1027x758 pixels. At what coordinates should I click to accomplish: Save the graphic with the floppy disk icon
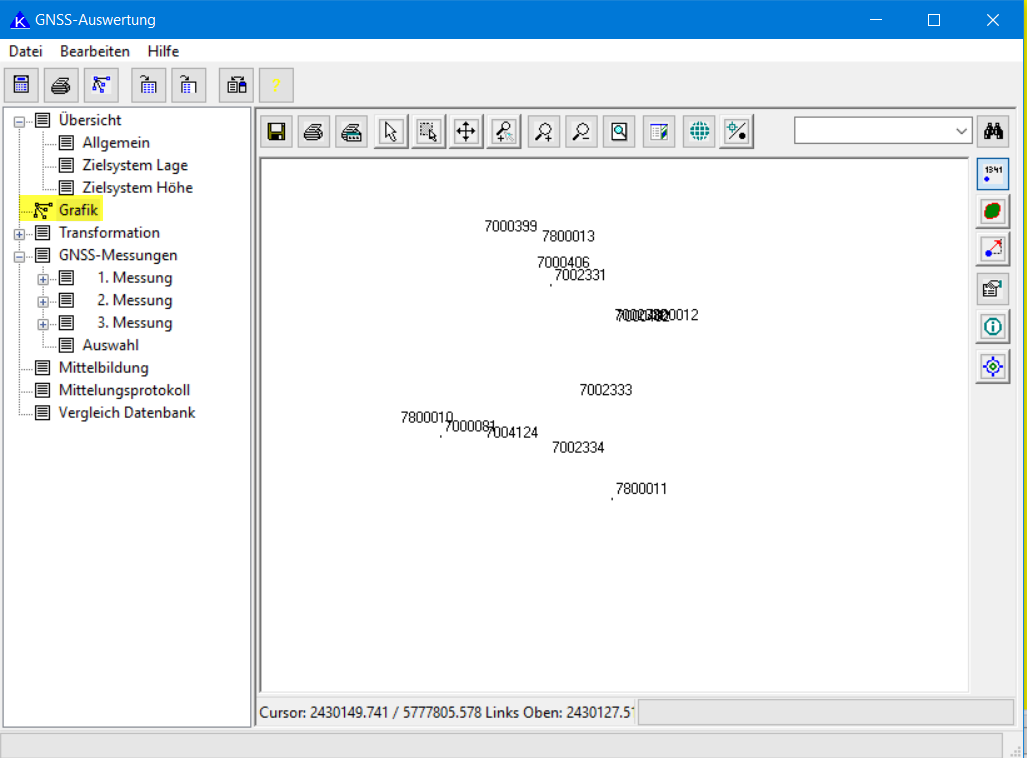276,131
